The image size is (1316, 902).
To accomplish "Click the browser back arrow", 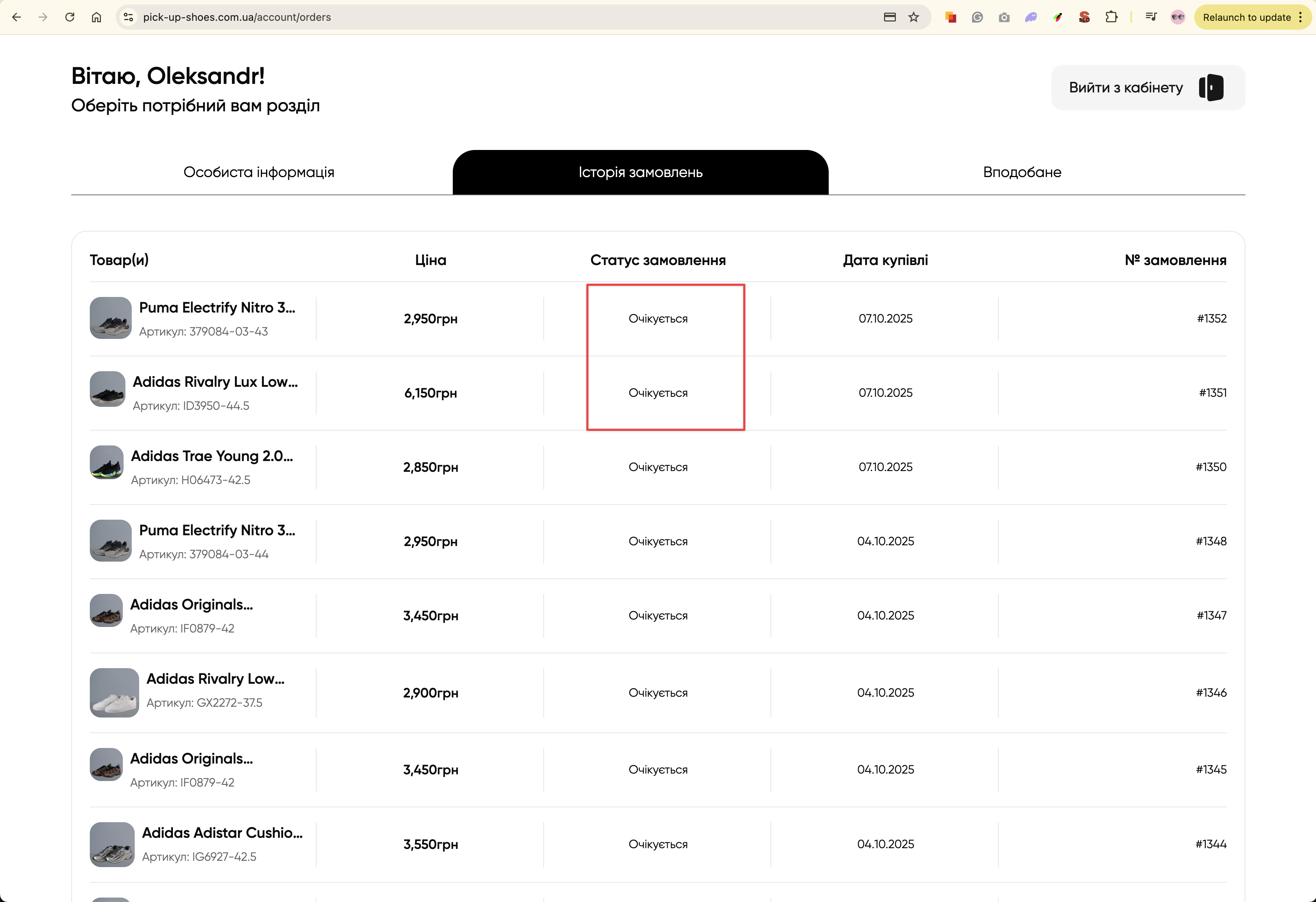I will pyautogui.click(x=16, y=17).
